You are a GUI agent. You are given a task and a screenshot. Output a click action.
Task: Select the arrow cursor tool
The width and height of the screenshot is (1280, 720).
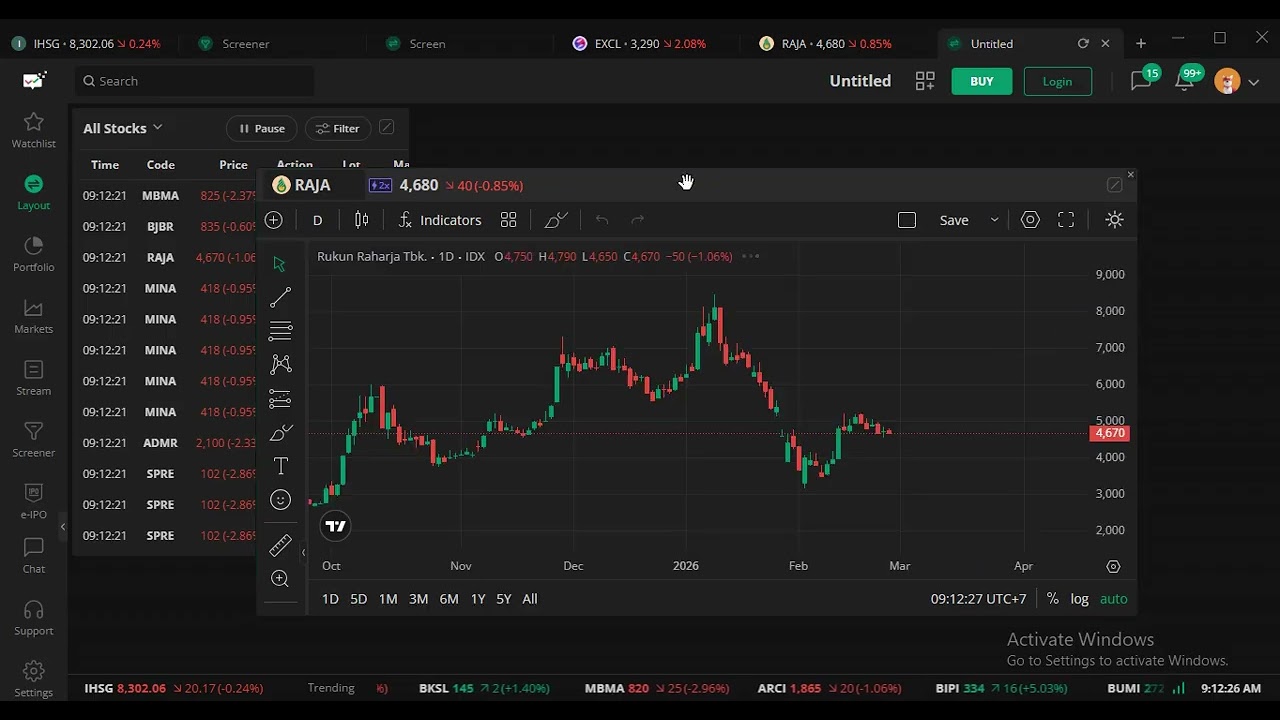coord(279,264)
